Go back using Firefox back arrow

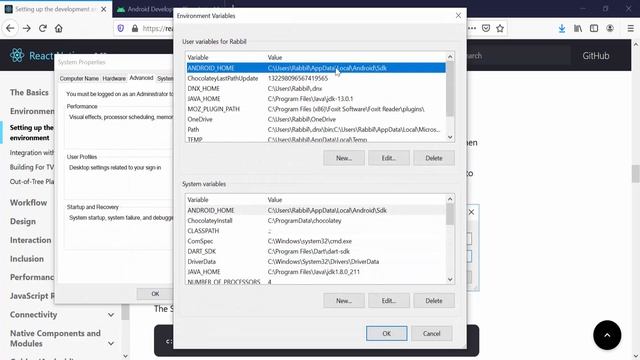tap(10, 28)
